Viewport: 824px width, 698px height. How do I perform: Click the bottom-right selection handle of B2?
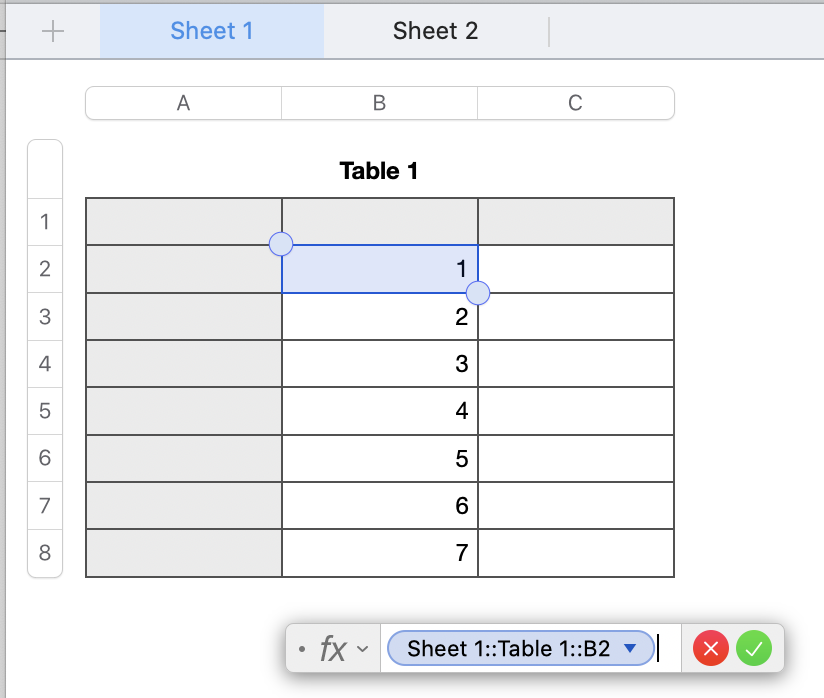pyautogui.click(x=478, y=293)
